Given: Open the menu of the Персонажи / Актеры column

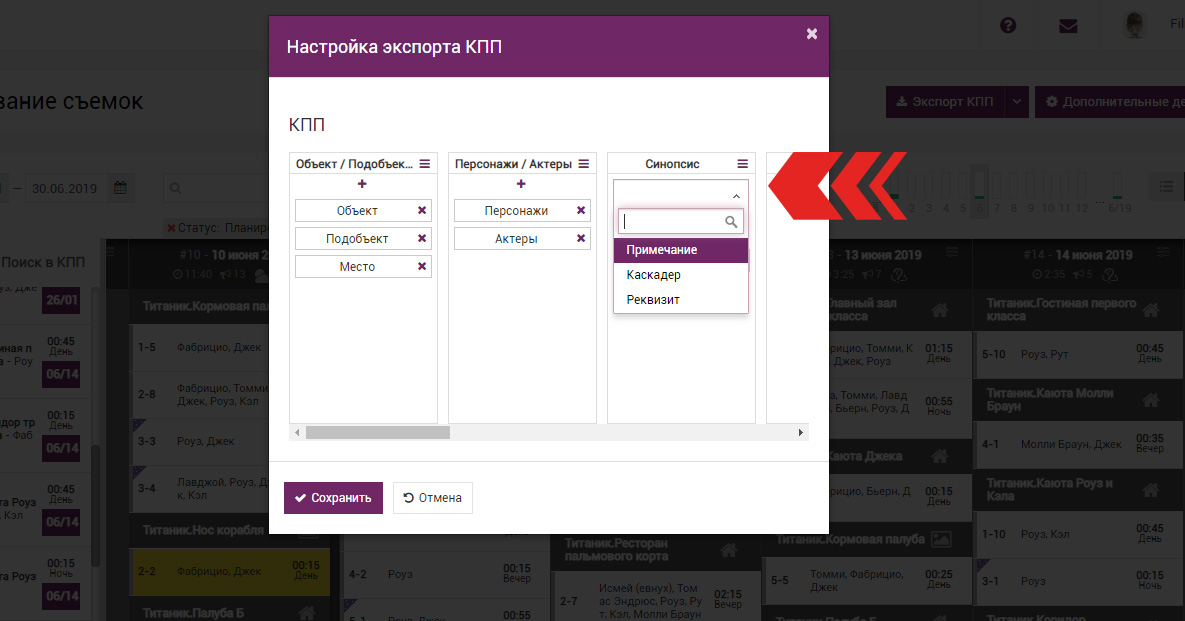Looking at the screenshot, I should pos(583,164).
